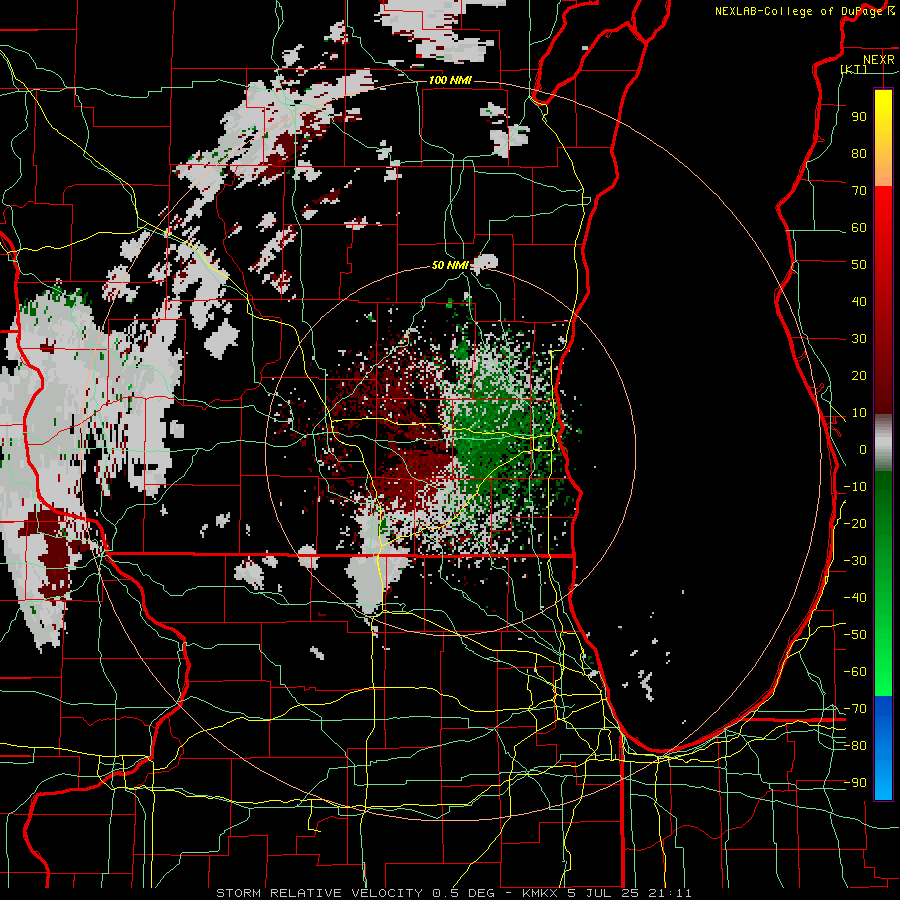
Task: Click the -80 value on velocity scale
Action: click(x=855, y=746)
